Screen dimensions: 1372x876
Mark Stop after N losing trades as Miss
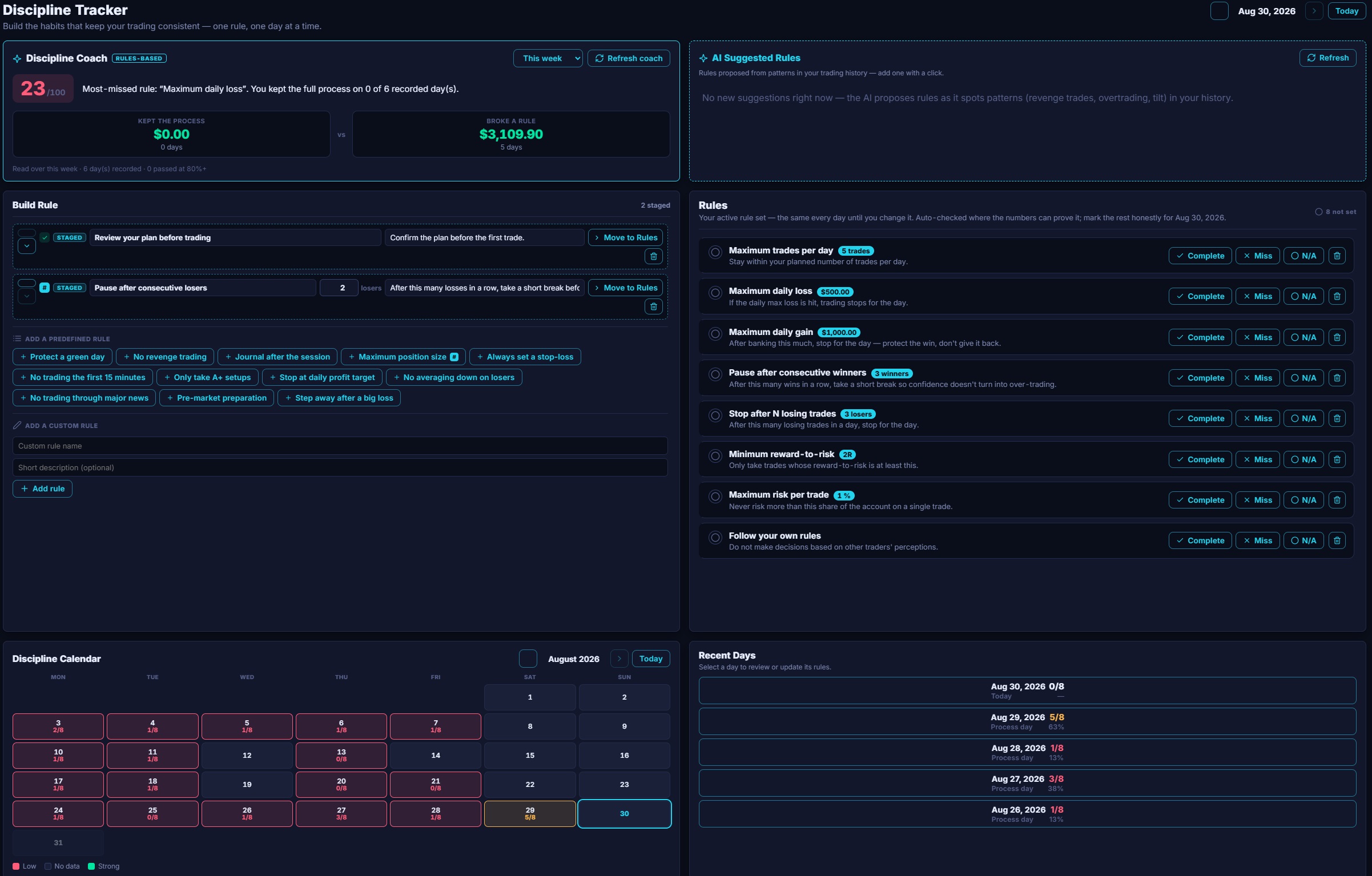[1258, 418]
